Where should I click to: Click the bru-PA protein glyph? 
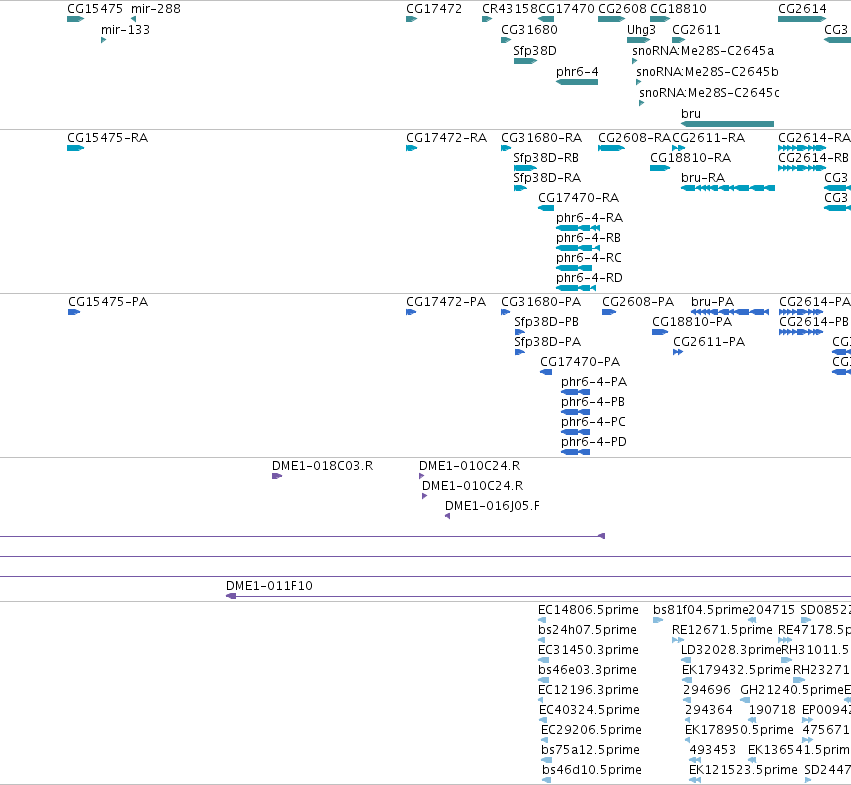pyautogui.click(x=730, y=312)
